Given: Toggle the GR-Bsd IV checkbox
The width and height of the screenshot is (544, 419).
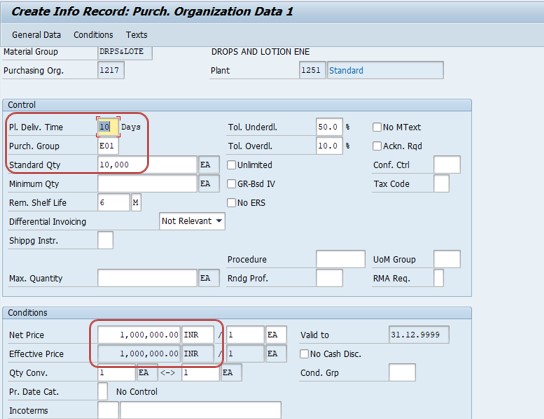Looking at the screenshot, I should [x=231, y=183].
